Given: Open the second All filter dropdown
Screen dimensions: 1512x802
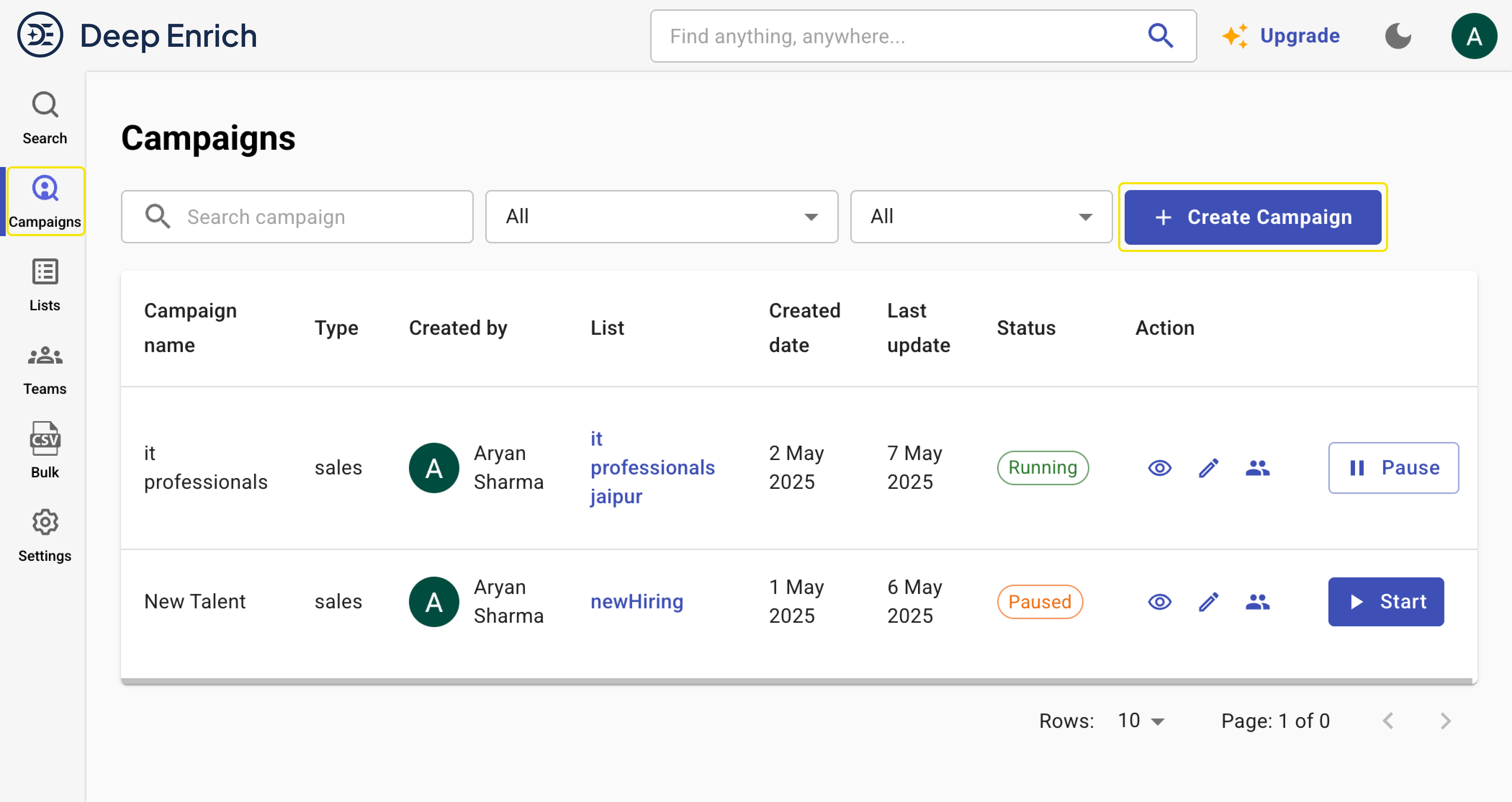Looking at the screenshot, I should 980,216.
